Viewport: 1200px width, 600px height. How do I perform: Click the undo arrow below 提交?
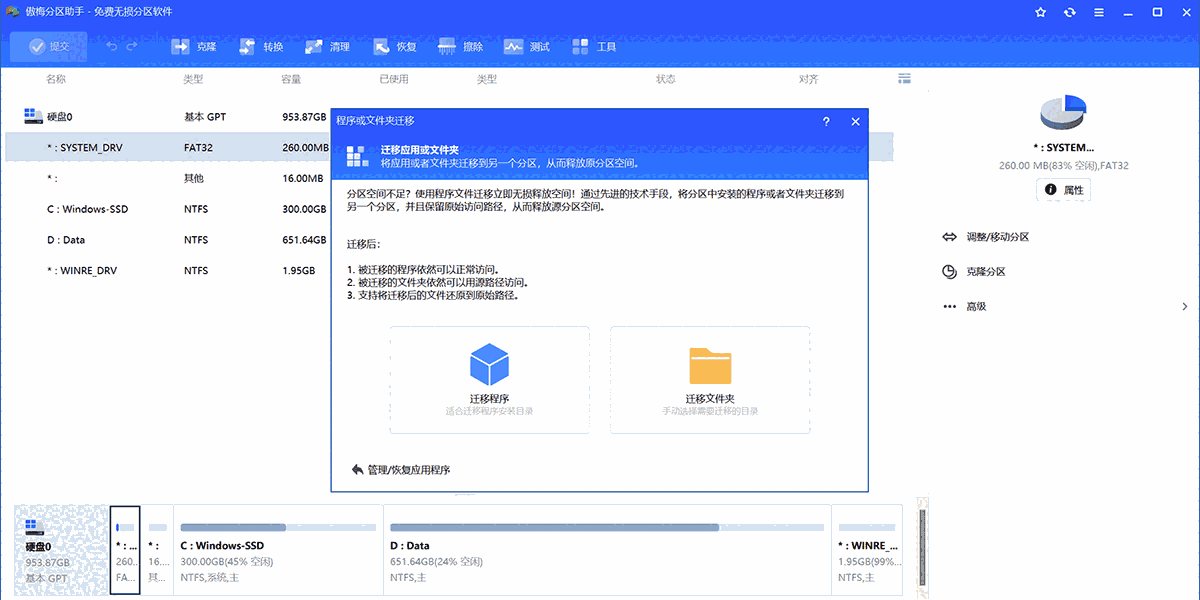click(x=110, y=45)
